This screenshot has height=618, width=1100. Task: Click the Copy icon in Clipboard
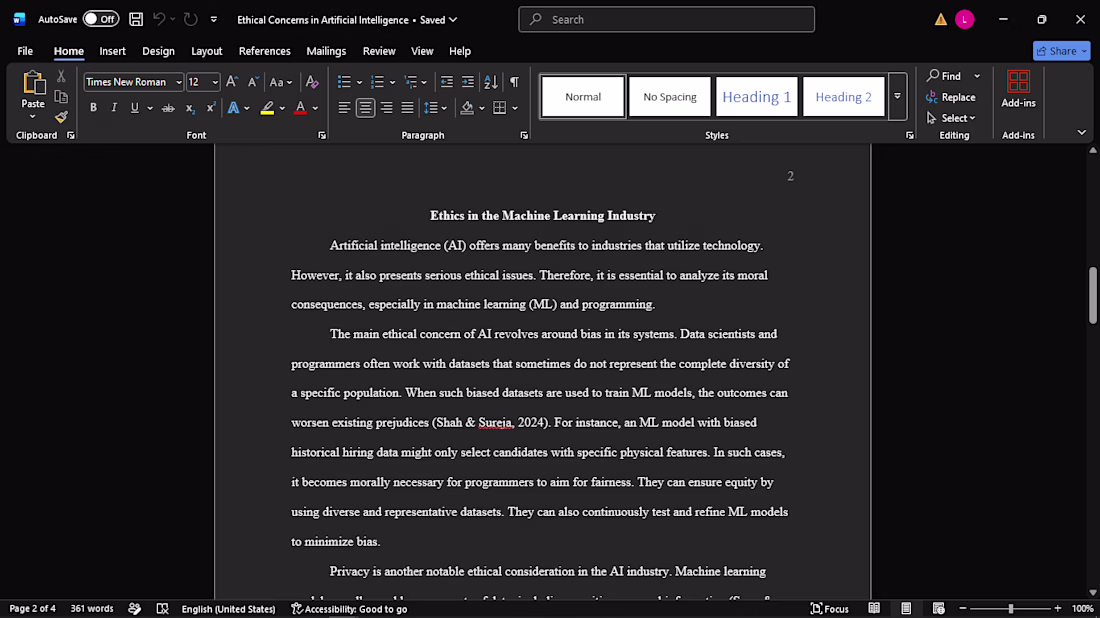61,96
